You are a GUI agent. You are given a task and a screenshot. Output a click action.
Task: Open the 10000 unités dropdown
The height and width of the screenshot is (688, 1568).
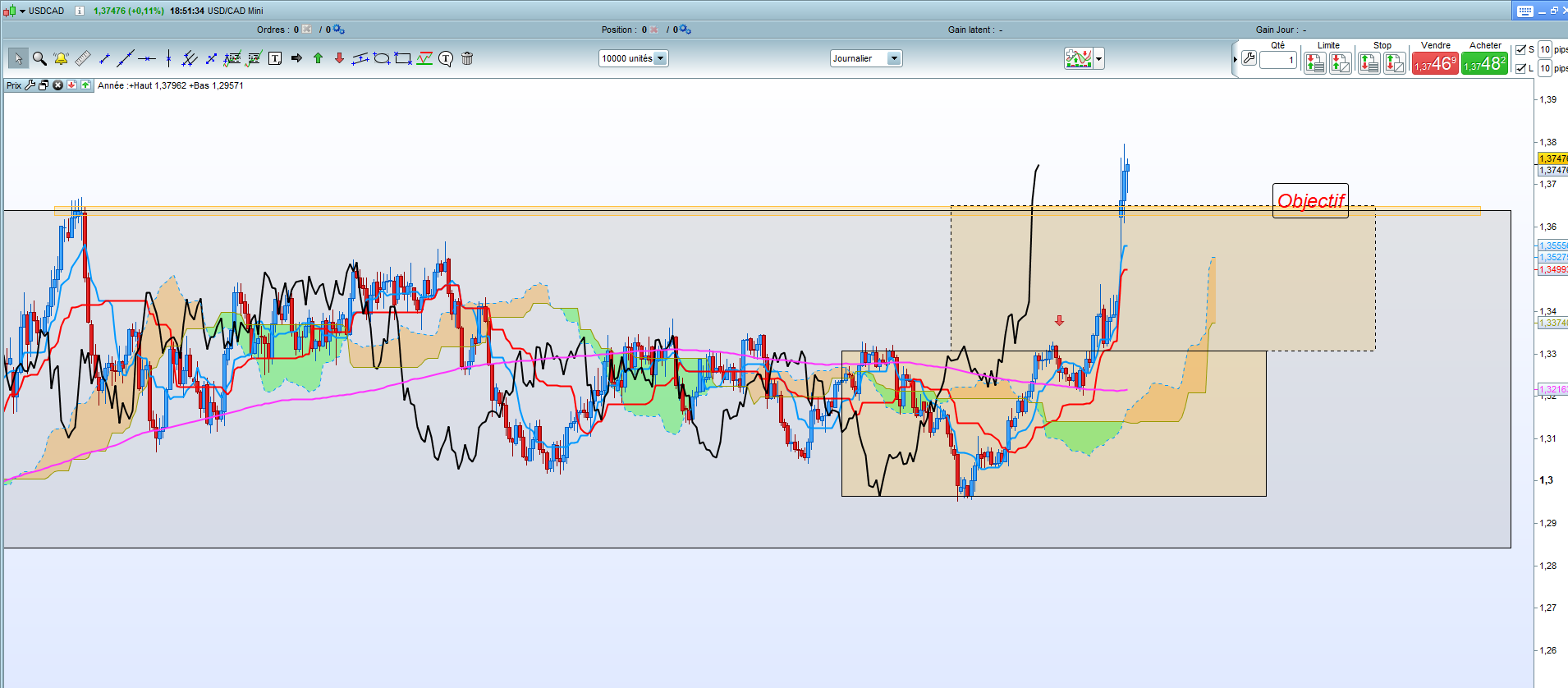[660, 58]
